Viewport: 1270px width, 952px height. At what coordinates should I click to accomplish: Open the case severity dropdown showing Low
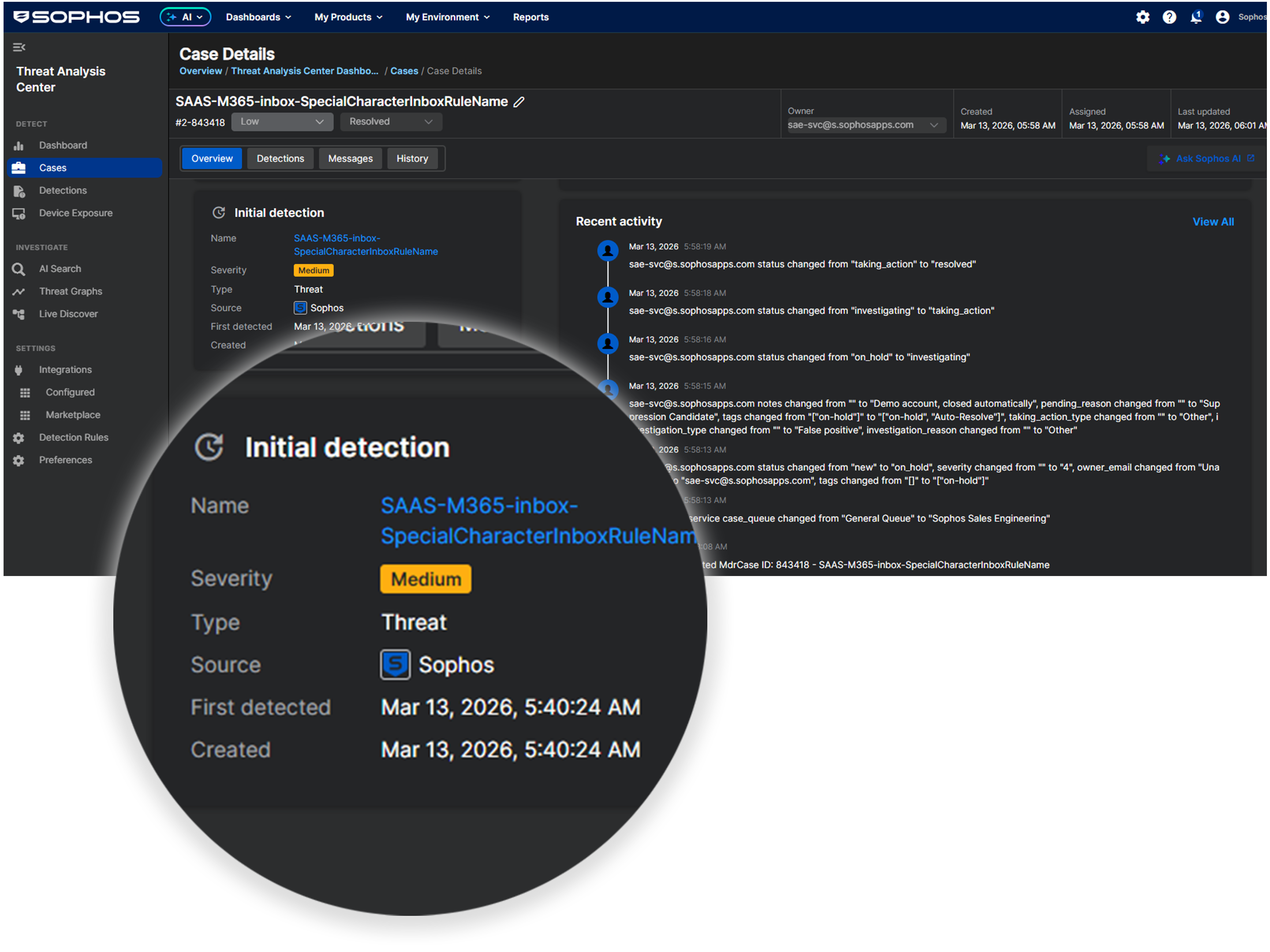[282, 122]
